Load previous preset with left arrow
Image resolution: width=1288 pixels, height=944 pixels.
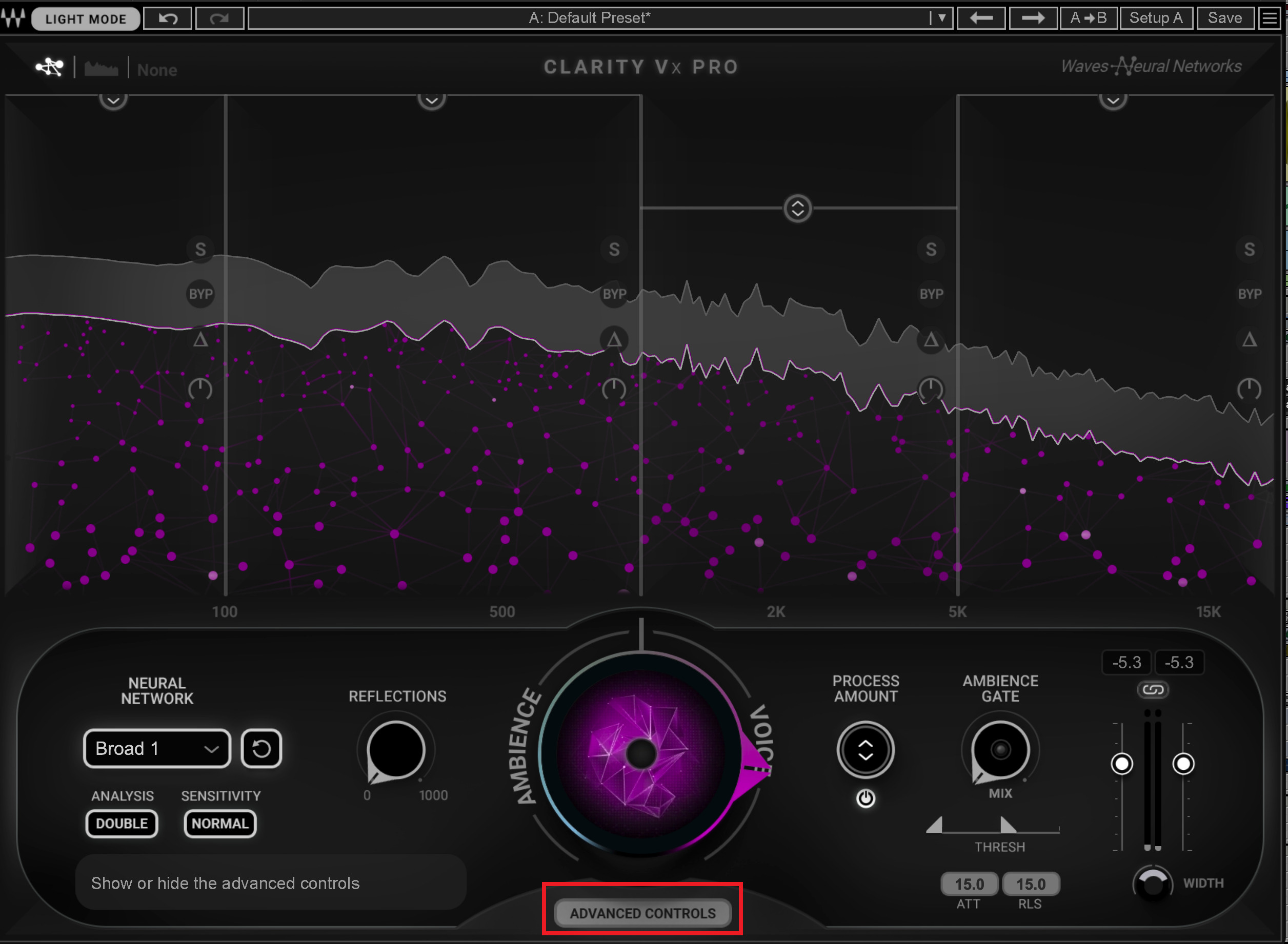point(981,18)
